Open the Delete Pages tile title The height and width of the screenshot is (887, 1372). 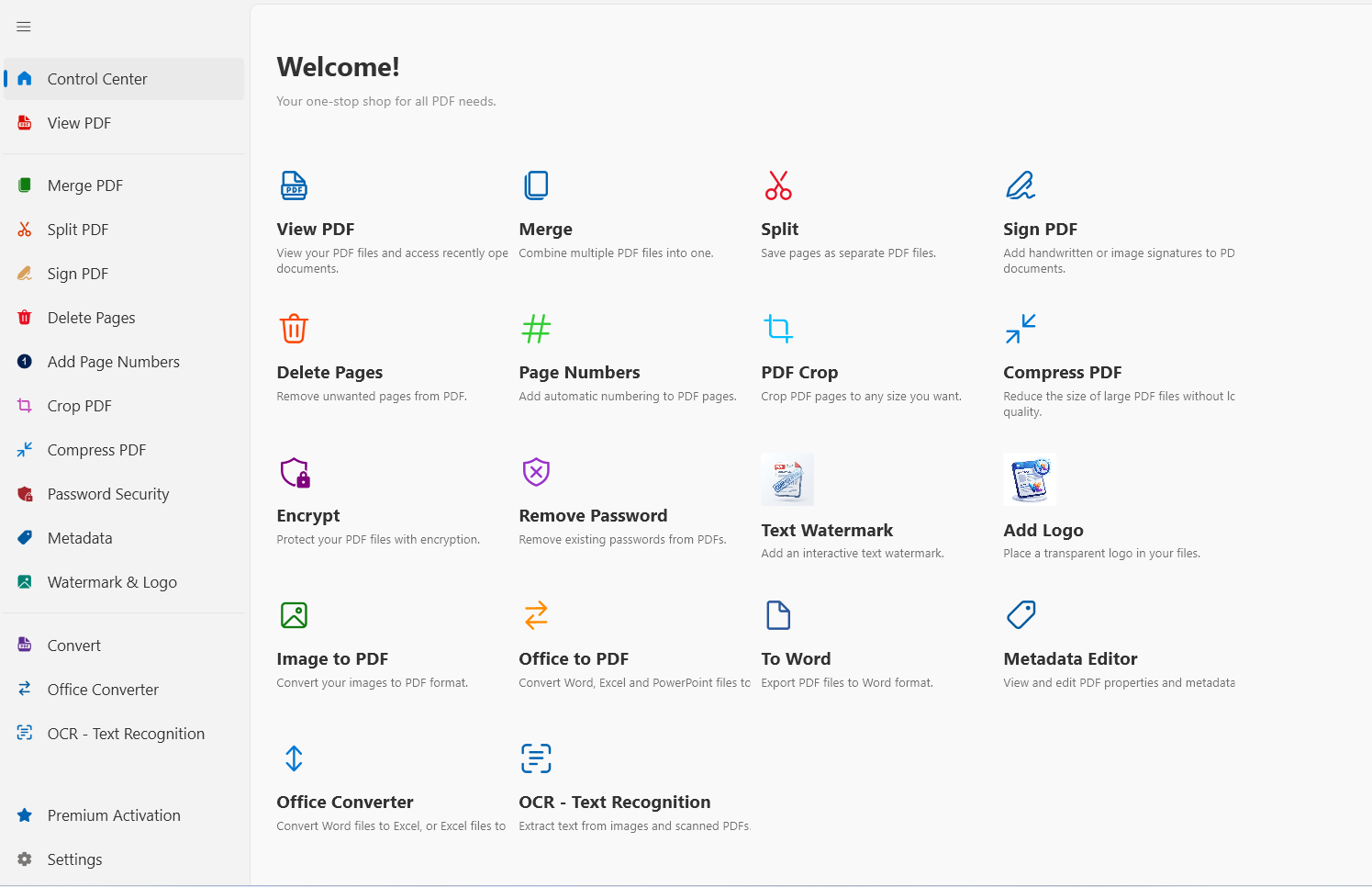click(329, 373)
